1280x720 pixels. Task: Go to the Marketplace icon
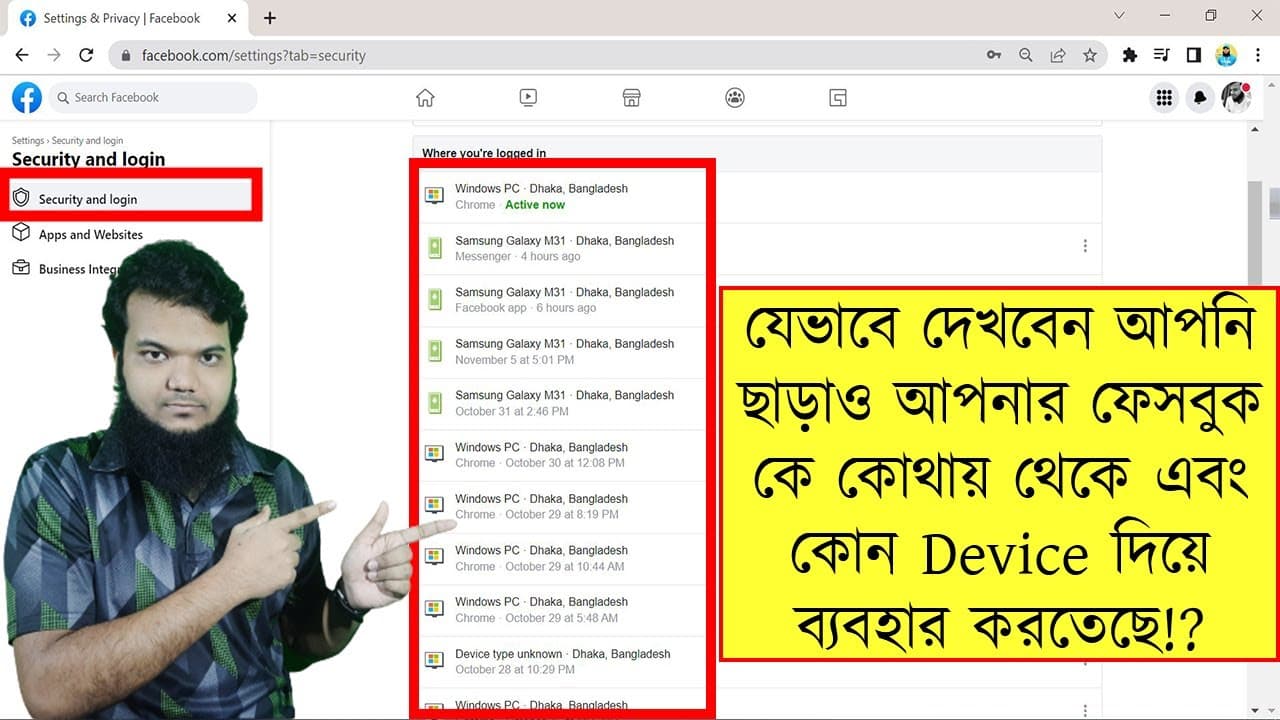(631, 97)
